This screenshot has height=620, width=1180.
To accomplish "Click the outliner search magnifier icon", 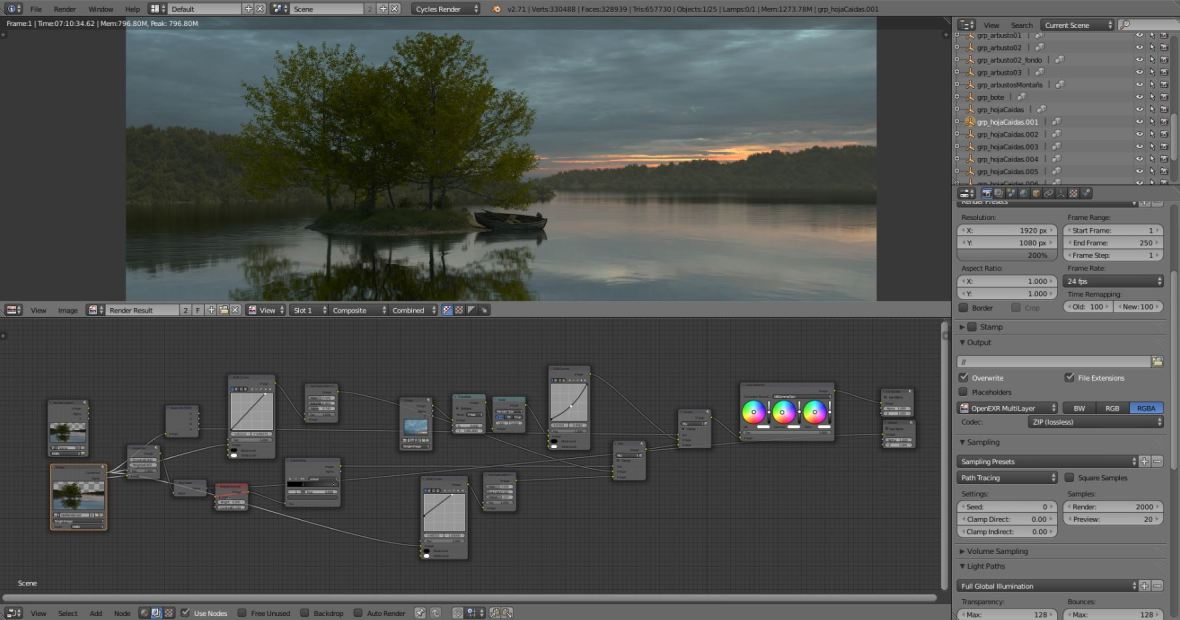I will coord(1125,25).
